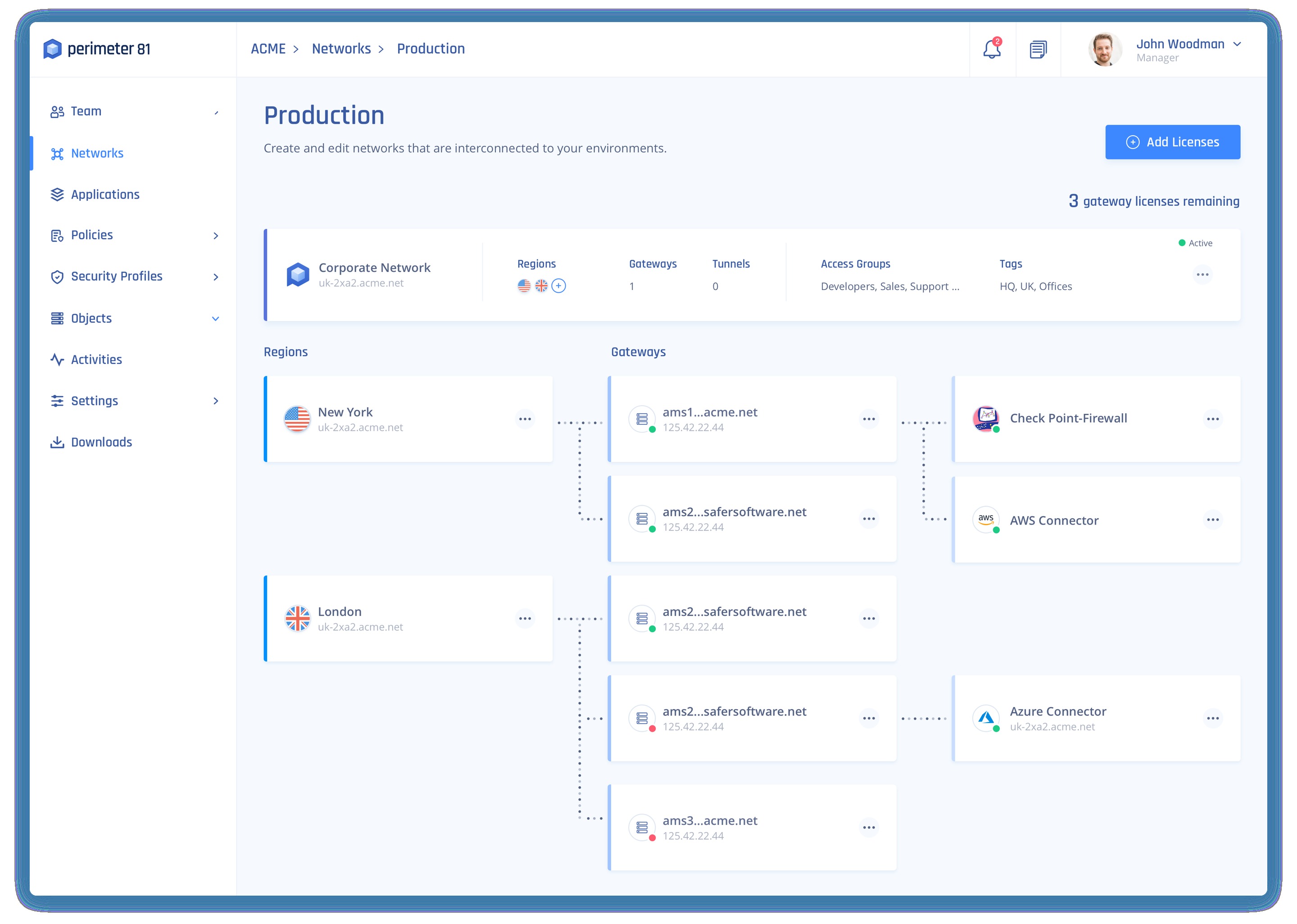This screenshot has height=924, width=1297.
Task: Open London region options menu
Action: point(525,618)
